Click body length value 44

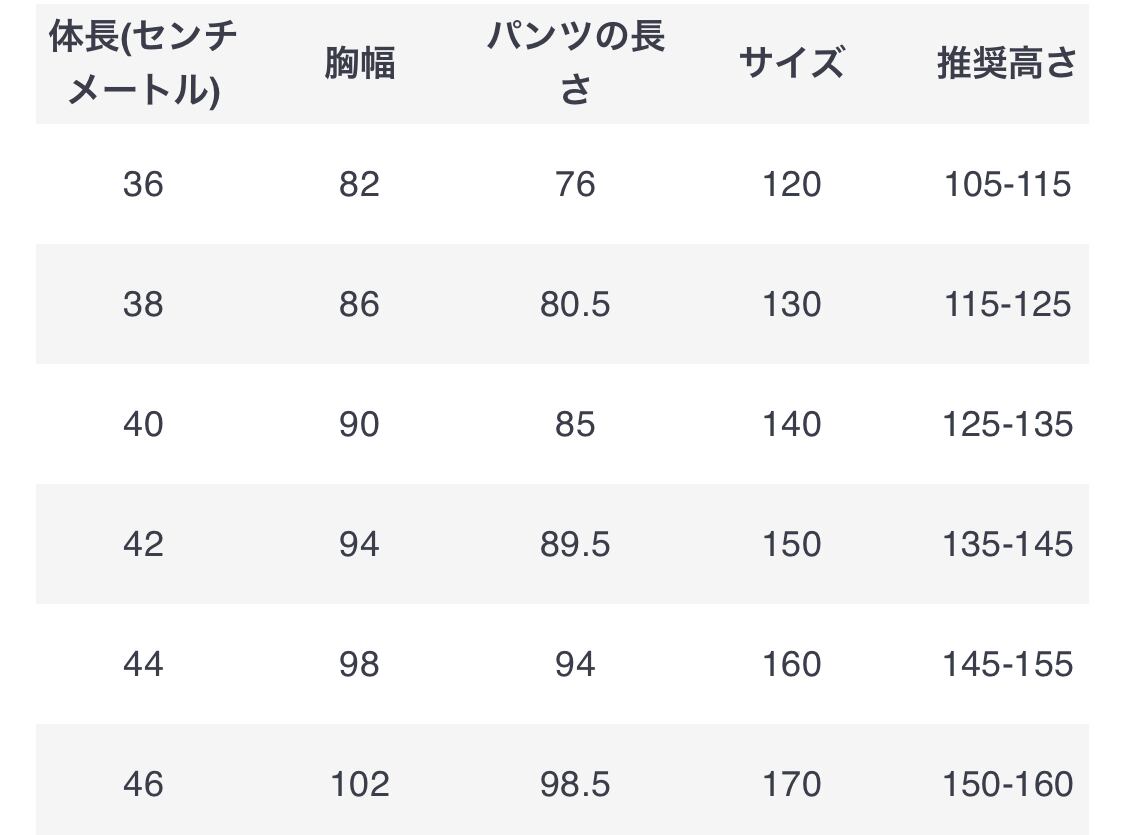tap(143, 664)
